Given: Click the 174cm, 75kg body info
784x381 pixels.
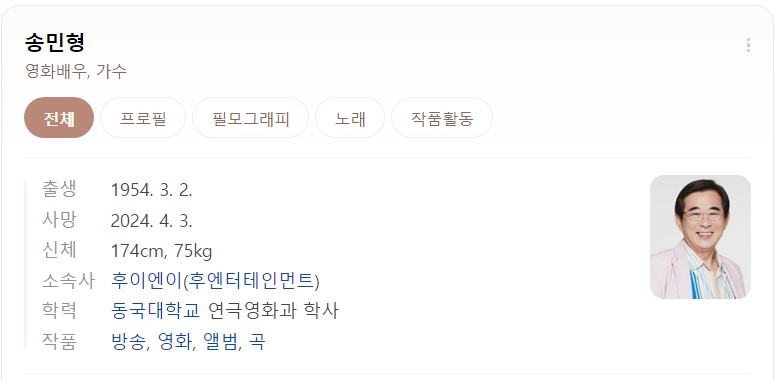Looking at the screenshot, I should [x=162, y=251].
